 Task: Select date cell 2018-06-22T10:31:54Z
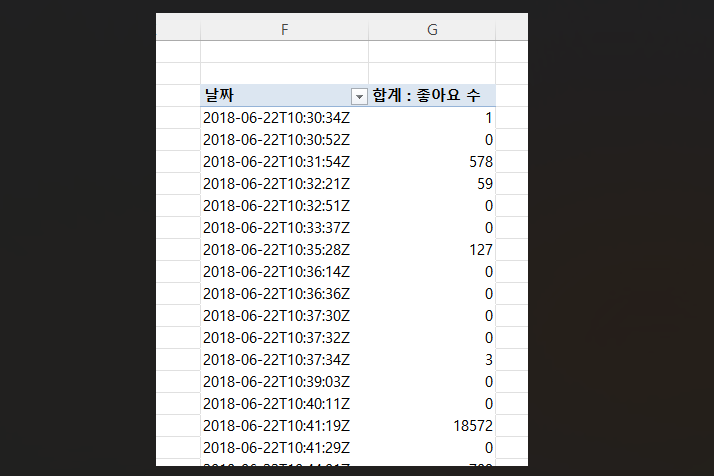(x=277, y=162)
